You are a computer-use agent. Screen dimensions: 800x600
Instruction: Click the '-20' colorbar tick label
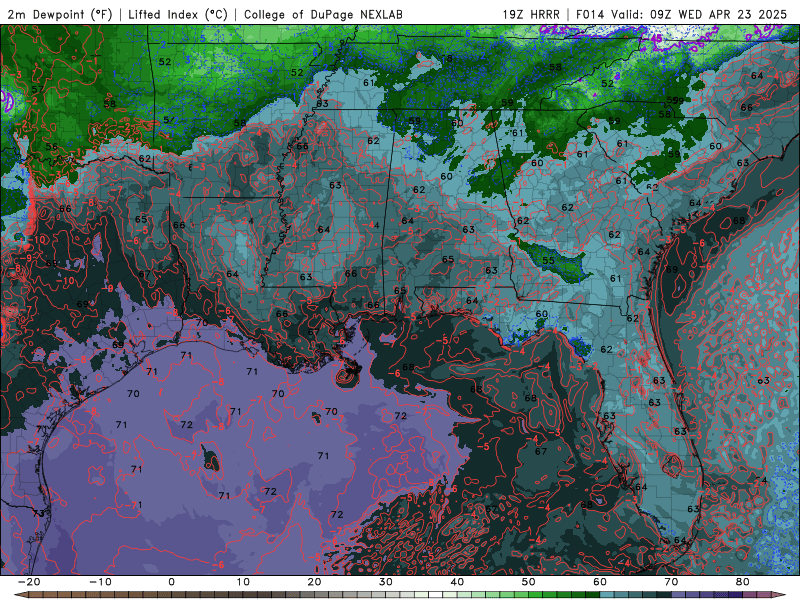pos(29,582)
